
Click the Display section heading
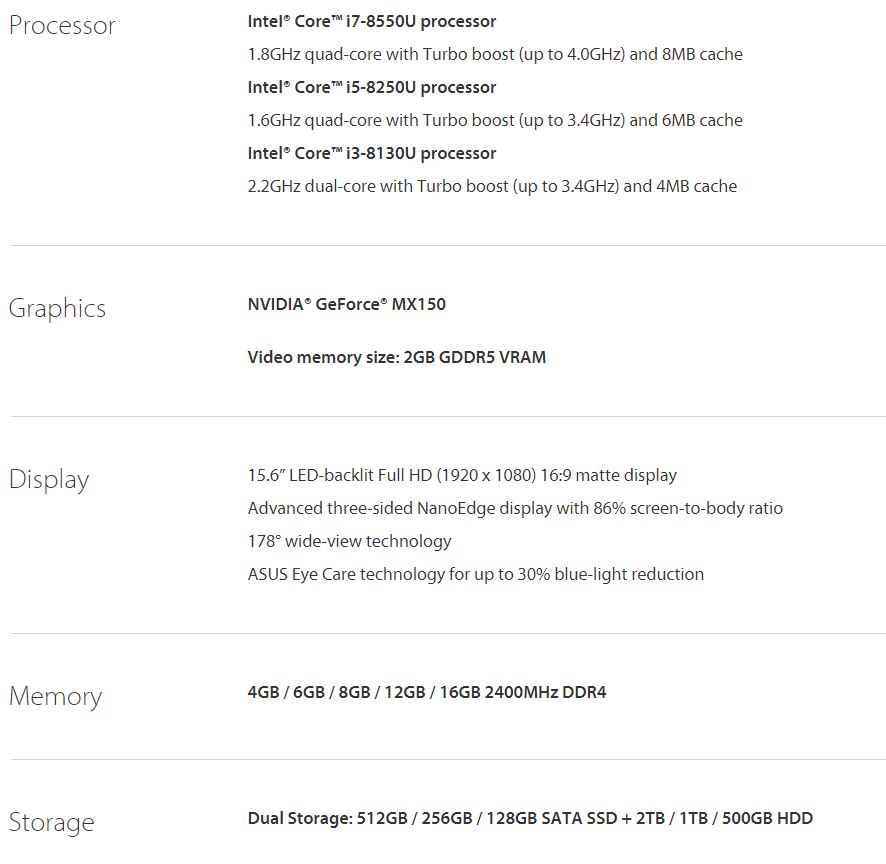tap(49, 480)
